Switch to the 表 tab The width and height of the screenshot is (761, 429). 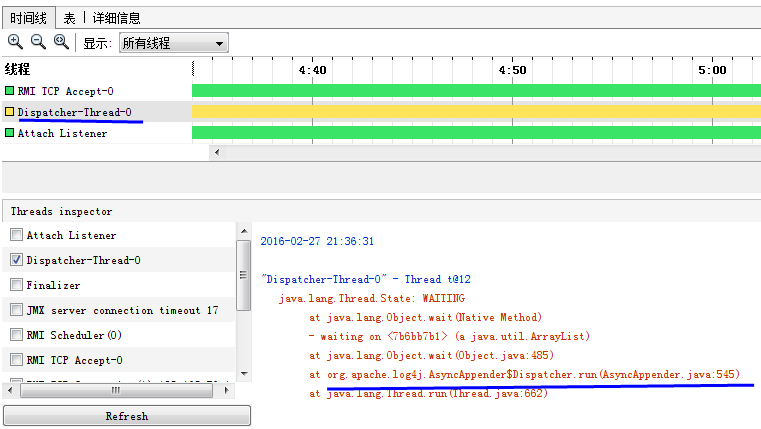[x=69, y=18]
